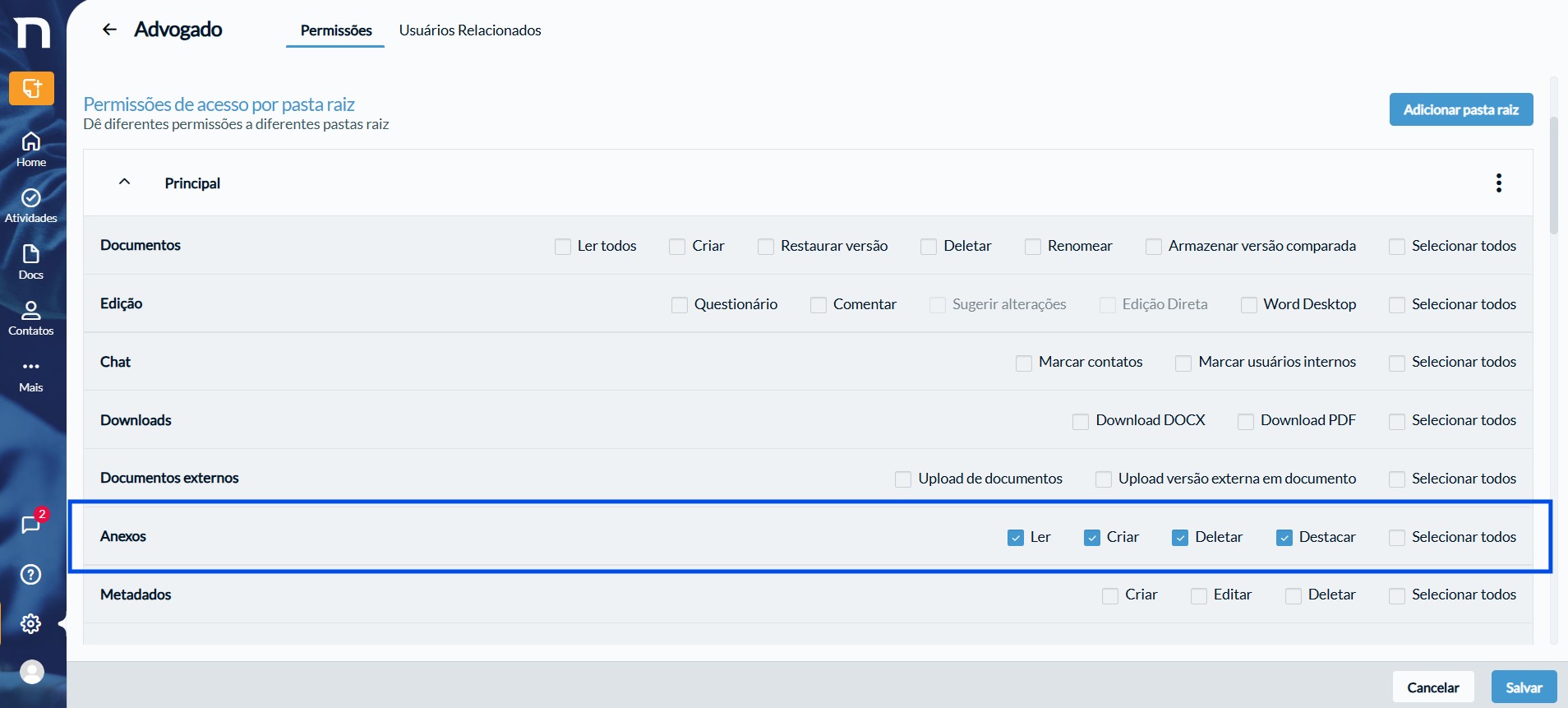Open Contatos in the sidebar

coord(31,318)
